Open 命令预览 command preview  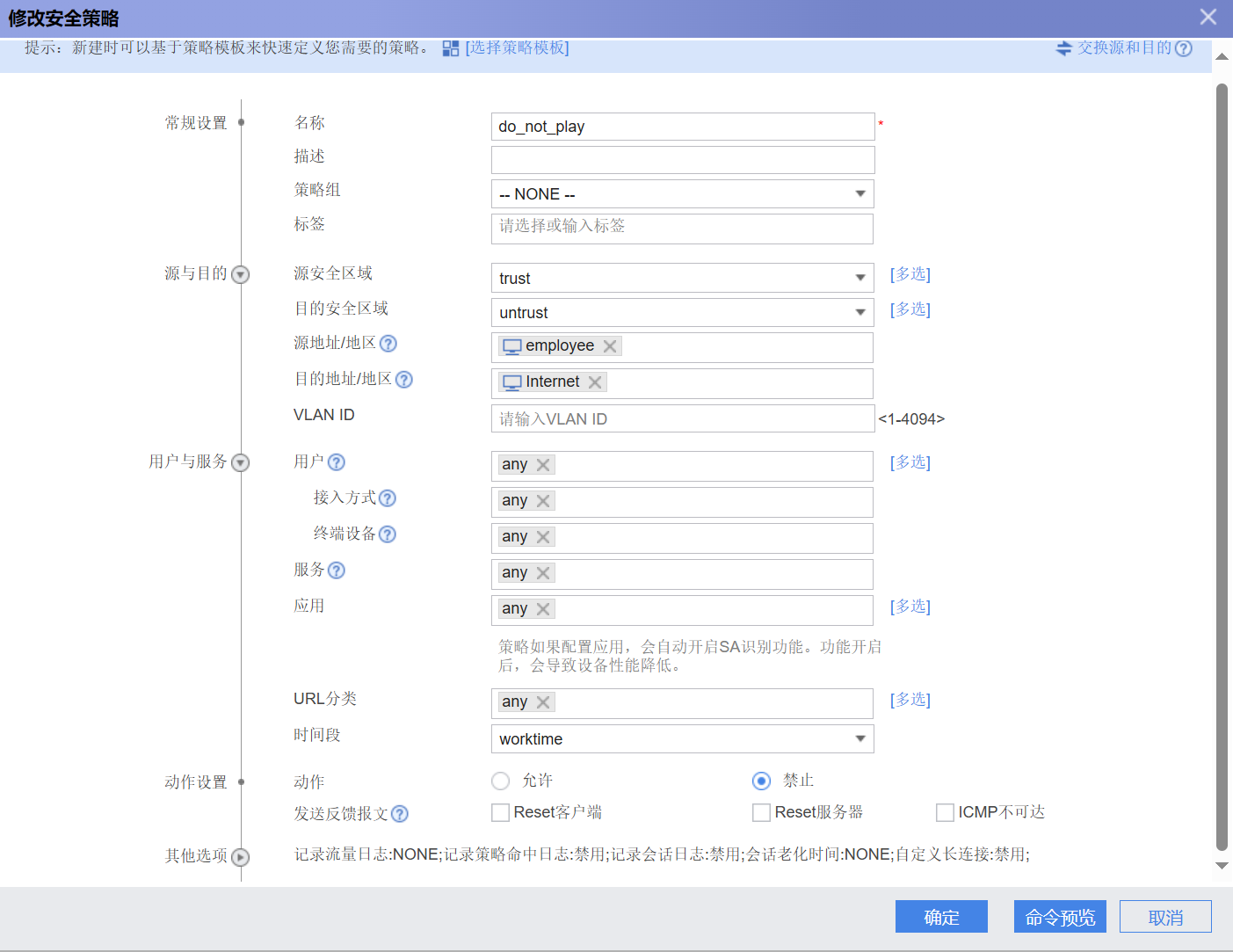[1060, 917]
